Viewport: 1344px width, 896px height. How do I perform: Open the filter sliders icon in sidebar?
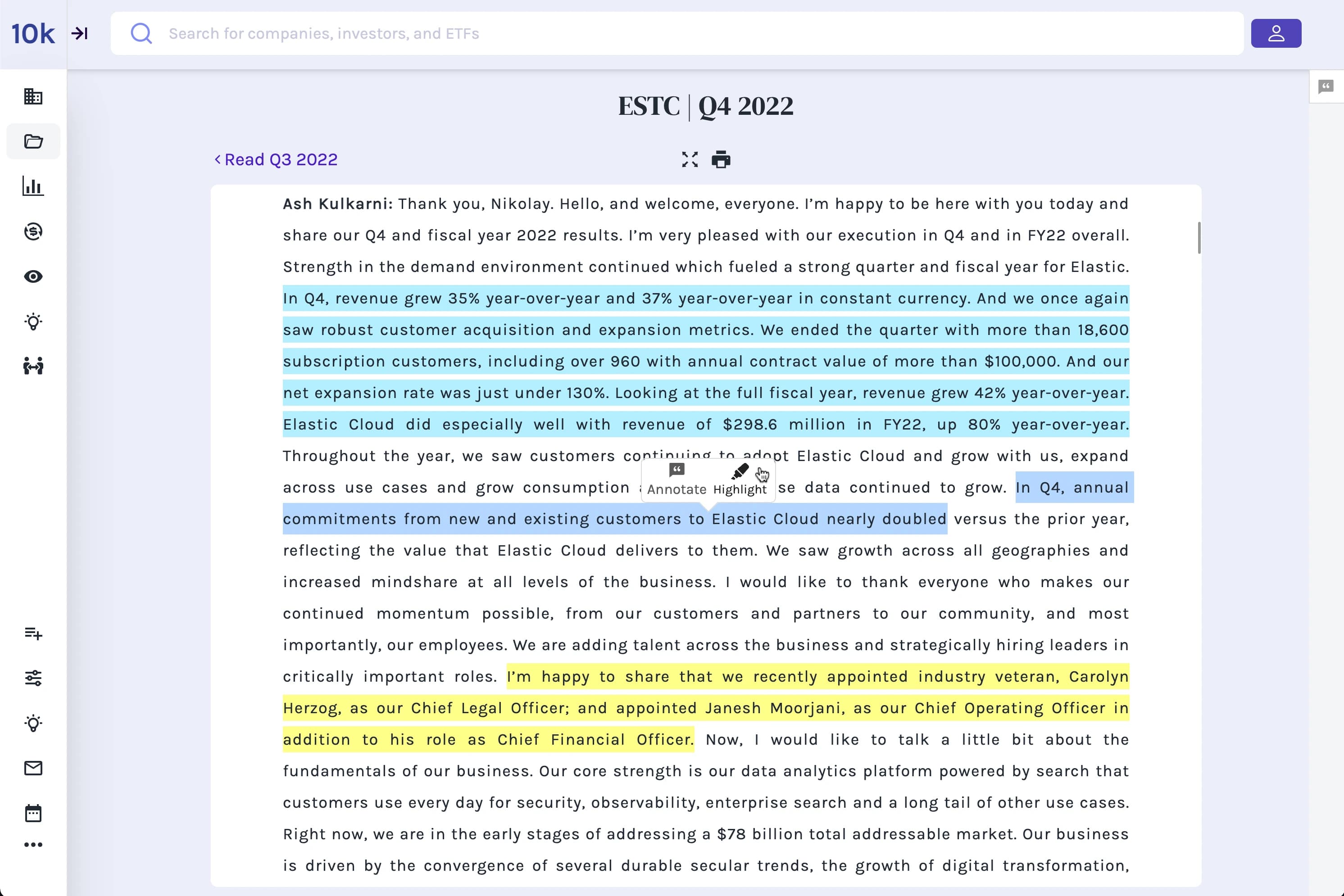(x=33, y=678)
